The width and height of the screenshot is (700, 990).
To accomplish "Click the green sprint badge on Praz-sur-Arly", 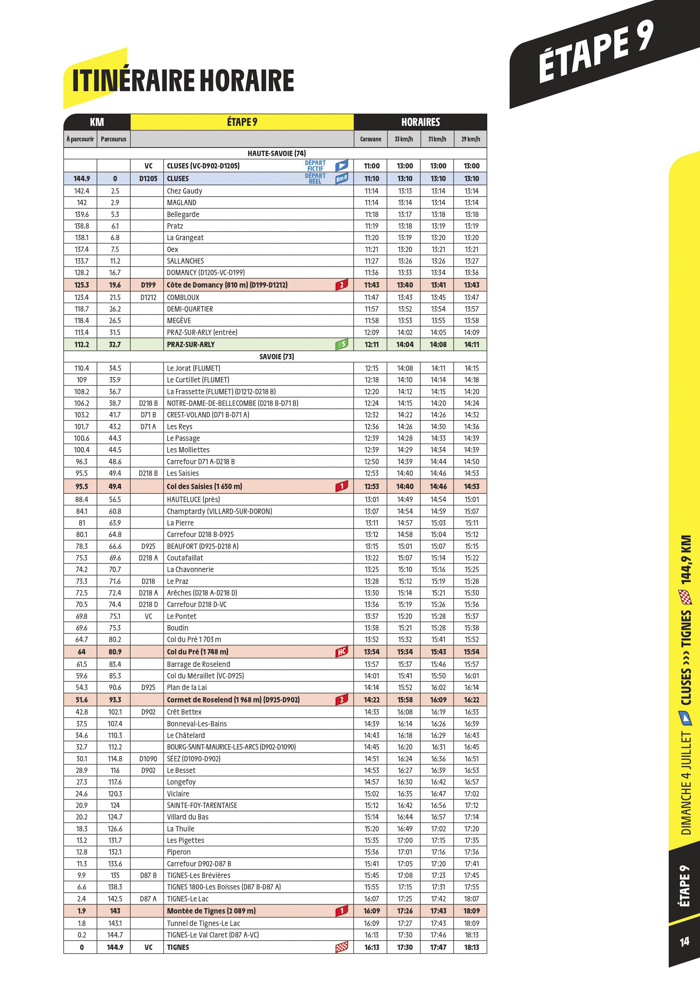I will point(340,344).
